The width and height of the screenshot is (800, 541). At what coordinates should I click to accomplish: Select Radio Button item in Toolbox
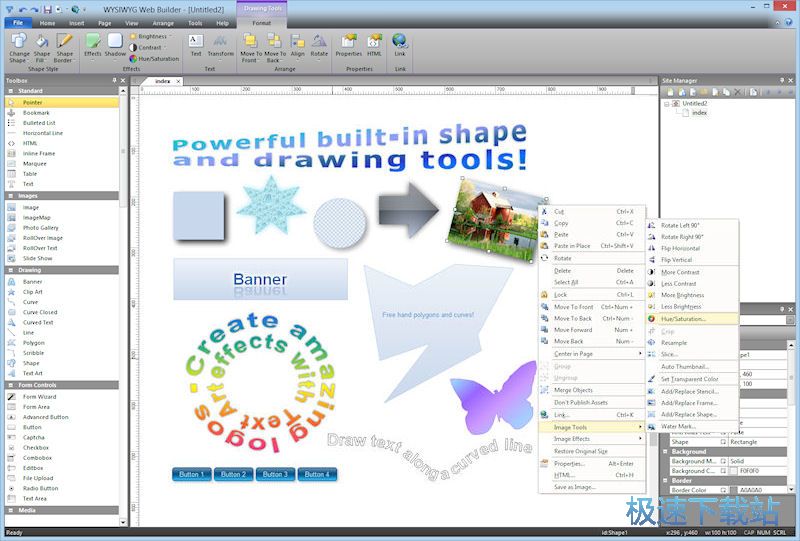62,488
